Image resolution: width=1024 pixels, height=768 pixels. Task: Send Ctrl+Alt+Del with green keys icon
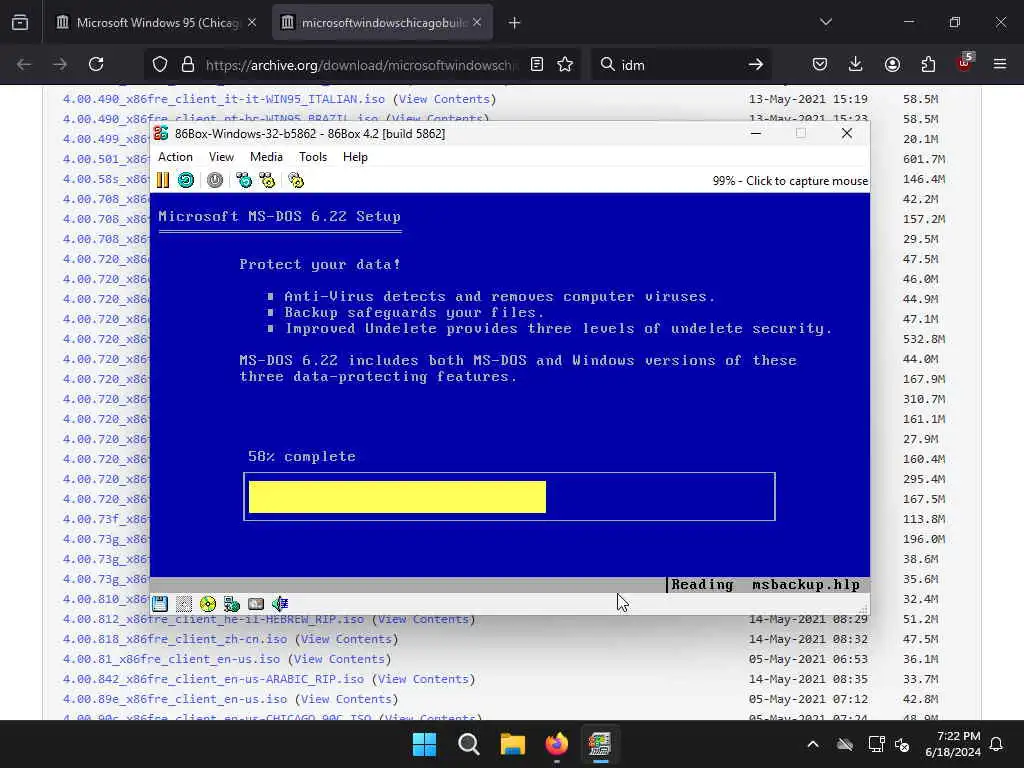pyautogui.click(x=244, y=180)
